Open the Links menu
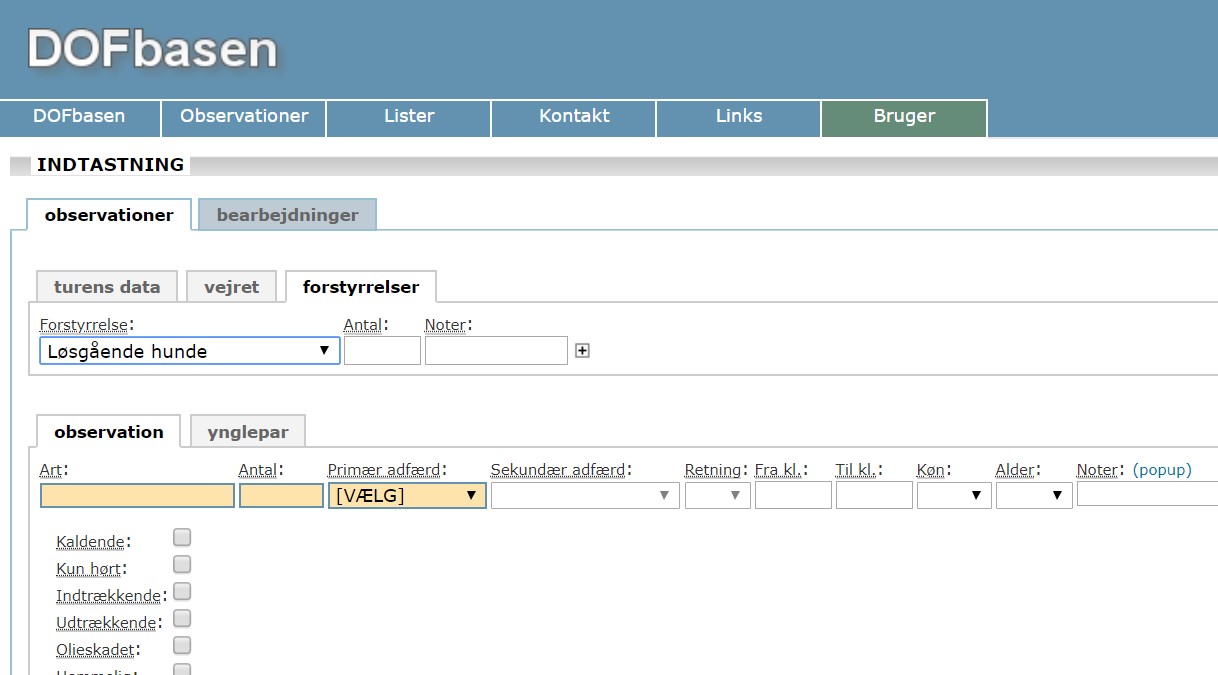 [x=739, y=117]
